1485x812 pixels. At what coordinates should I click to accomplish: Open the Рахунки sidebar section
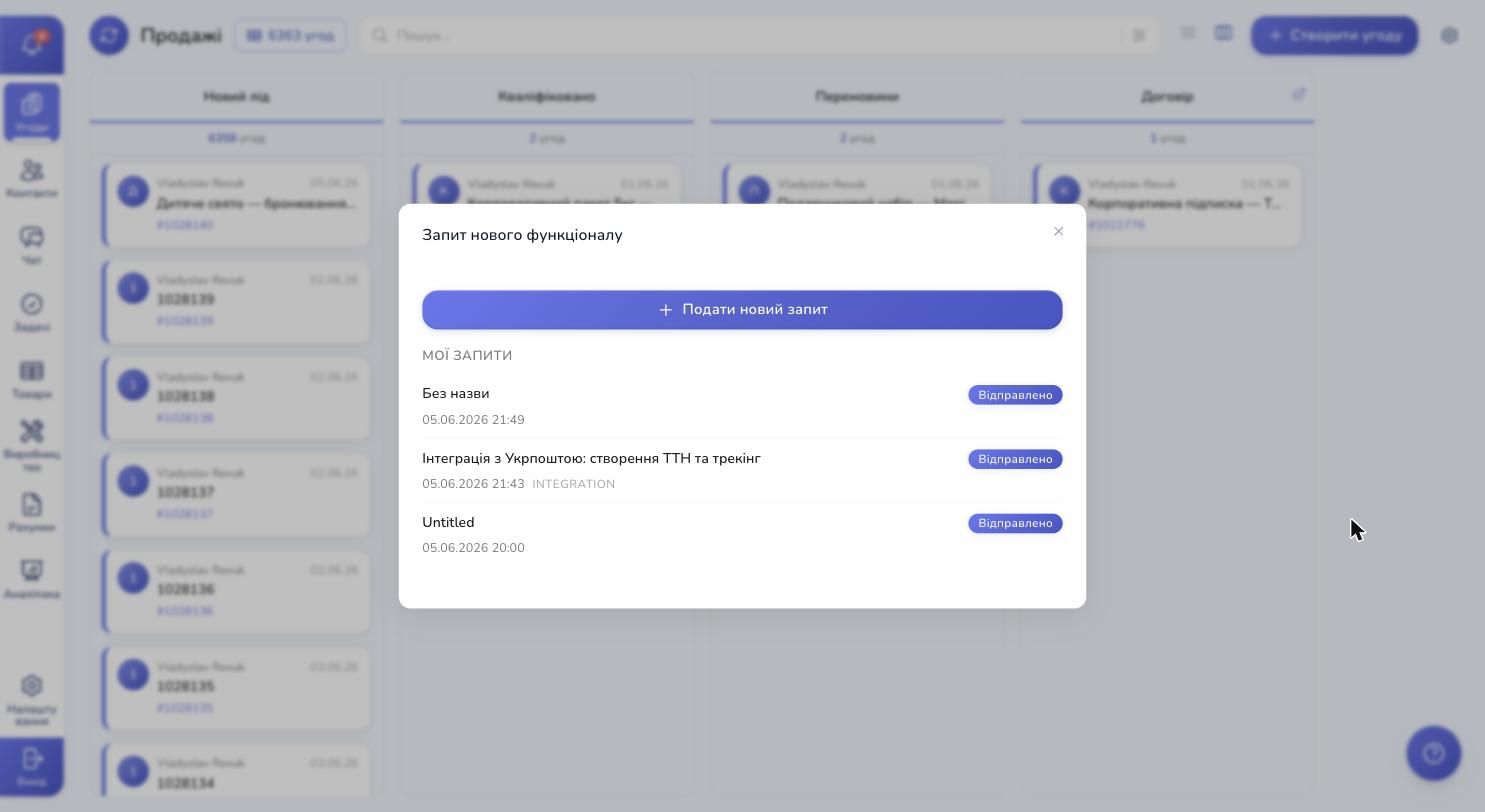pos(32,512)
